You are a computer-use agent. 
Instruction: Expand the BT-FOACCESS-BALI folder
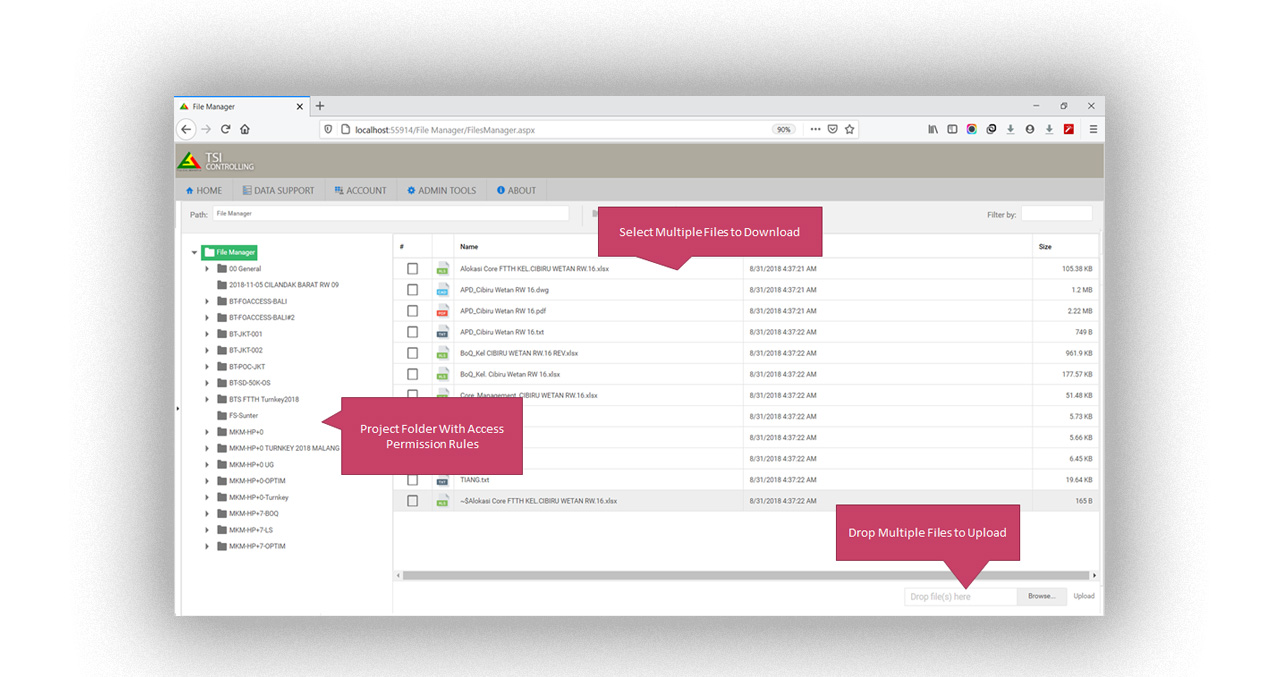(x=207, y=300)
